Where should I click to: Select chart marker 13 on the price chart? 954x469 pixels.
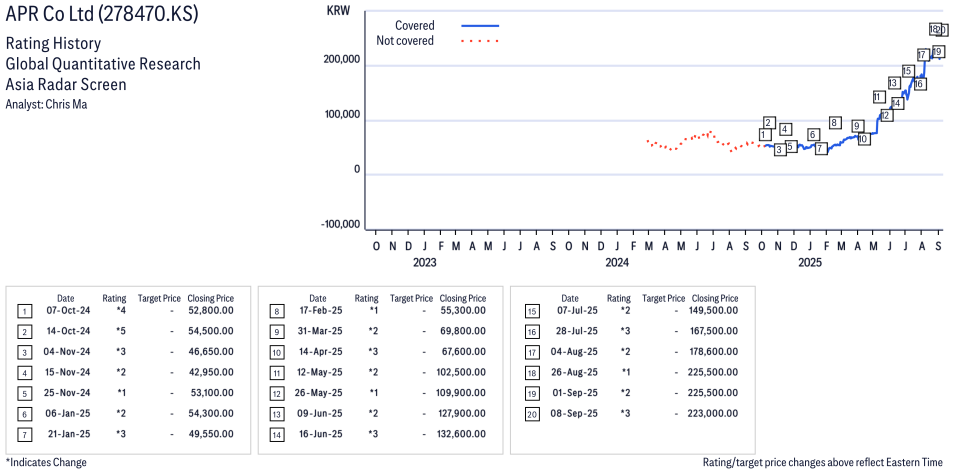pyautogui.click(x=894, y=83)
